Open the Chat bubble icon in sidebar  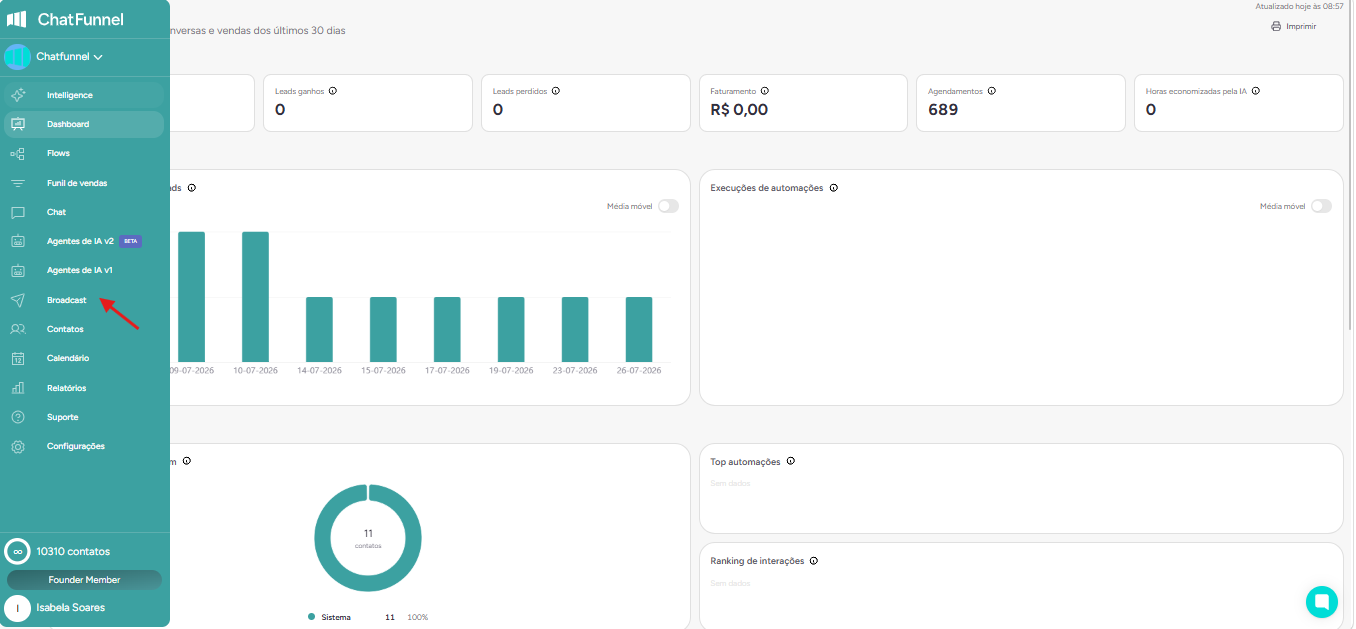coord(18,212)
